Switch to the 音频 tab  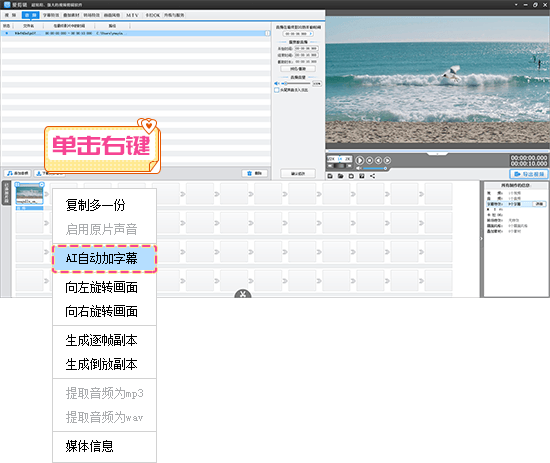[31, 15]
